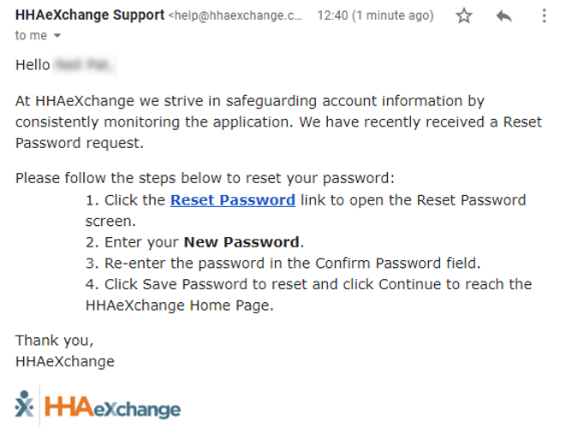Click step 4 about Save Password
584x433 pixels.
coord(309,294)
